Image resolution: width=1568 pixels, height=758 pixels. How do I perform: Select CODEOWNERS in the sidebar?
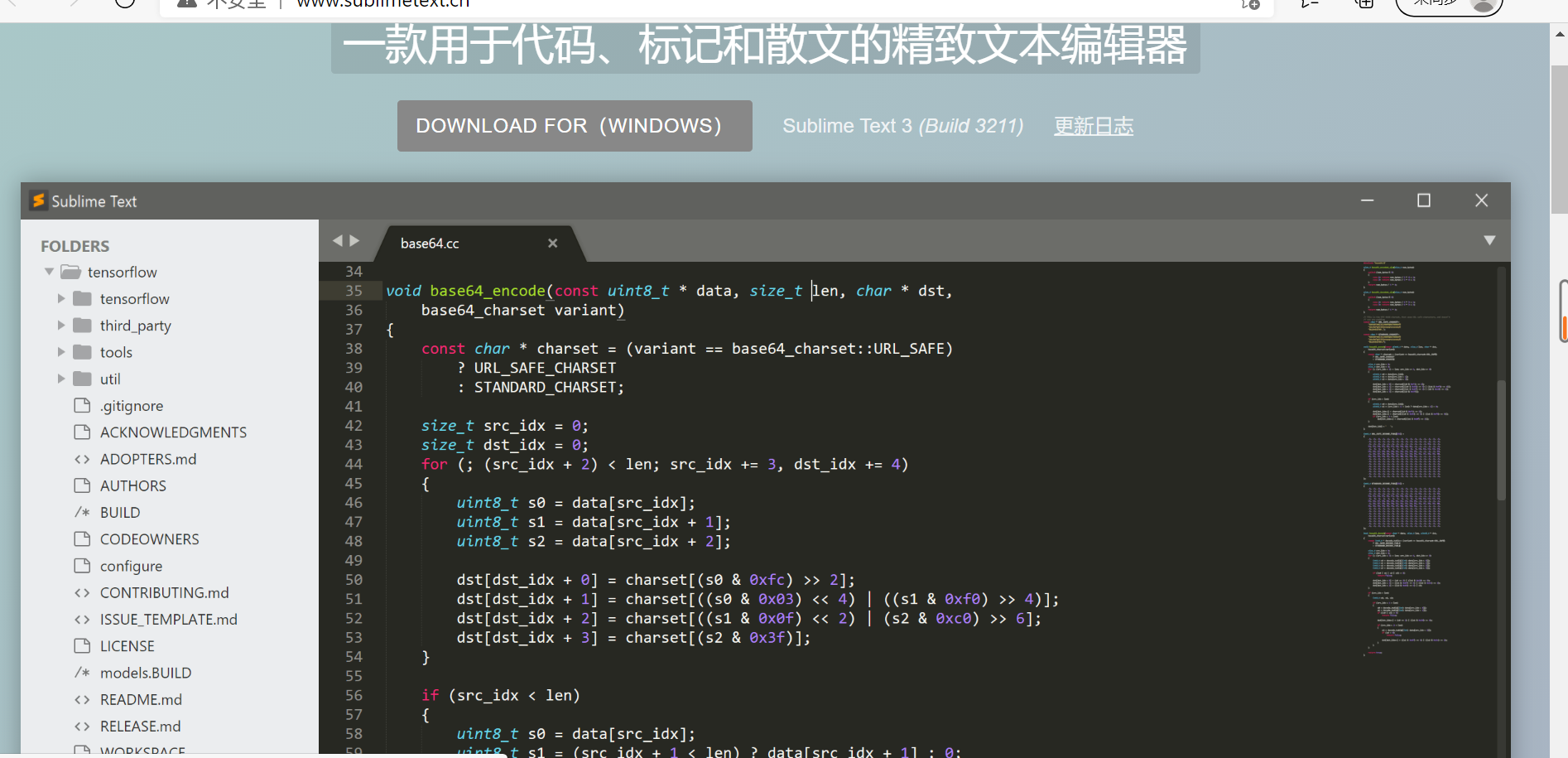pos(150,539)
